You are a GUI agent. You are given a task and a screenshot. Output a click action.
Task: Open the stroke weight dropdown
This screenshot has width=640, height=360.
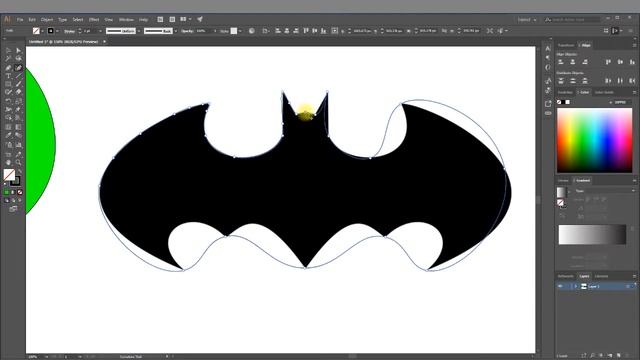pyautogui.click(x=100, y=31)
